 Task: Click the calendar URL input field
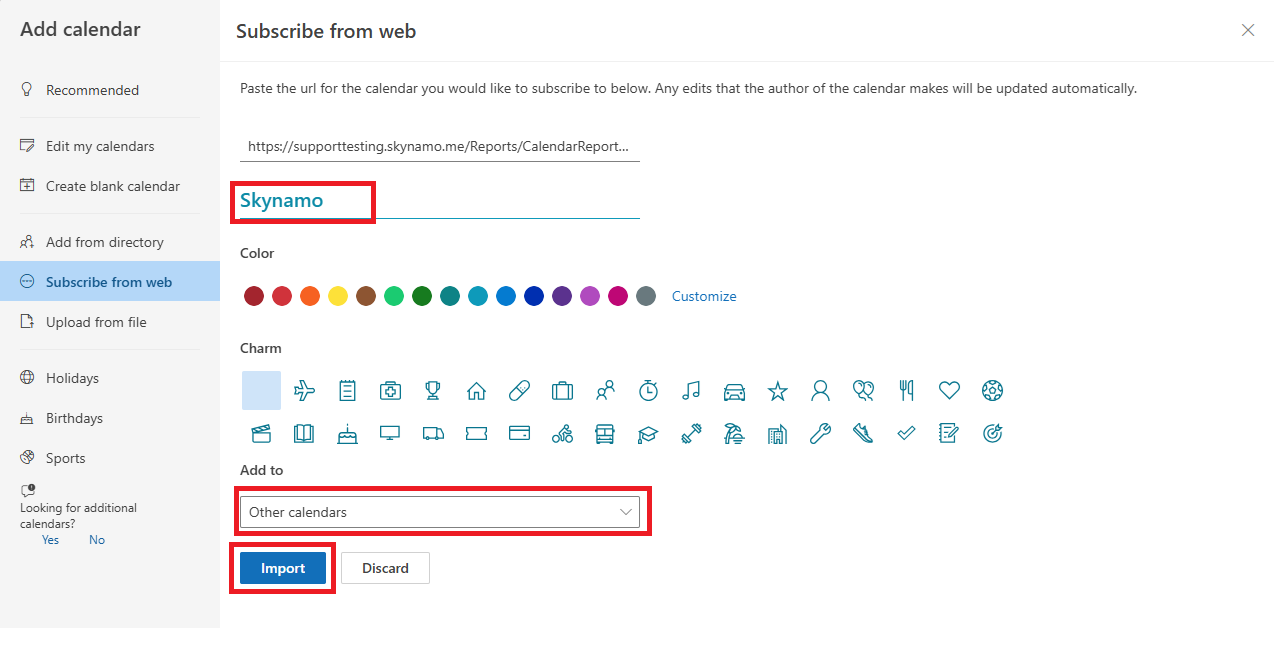[440, 146]
